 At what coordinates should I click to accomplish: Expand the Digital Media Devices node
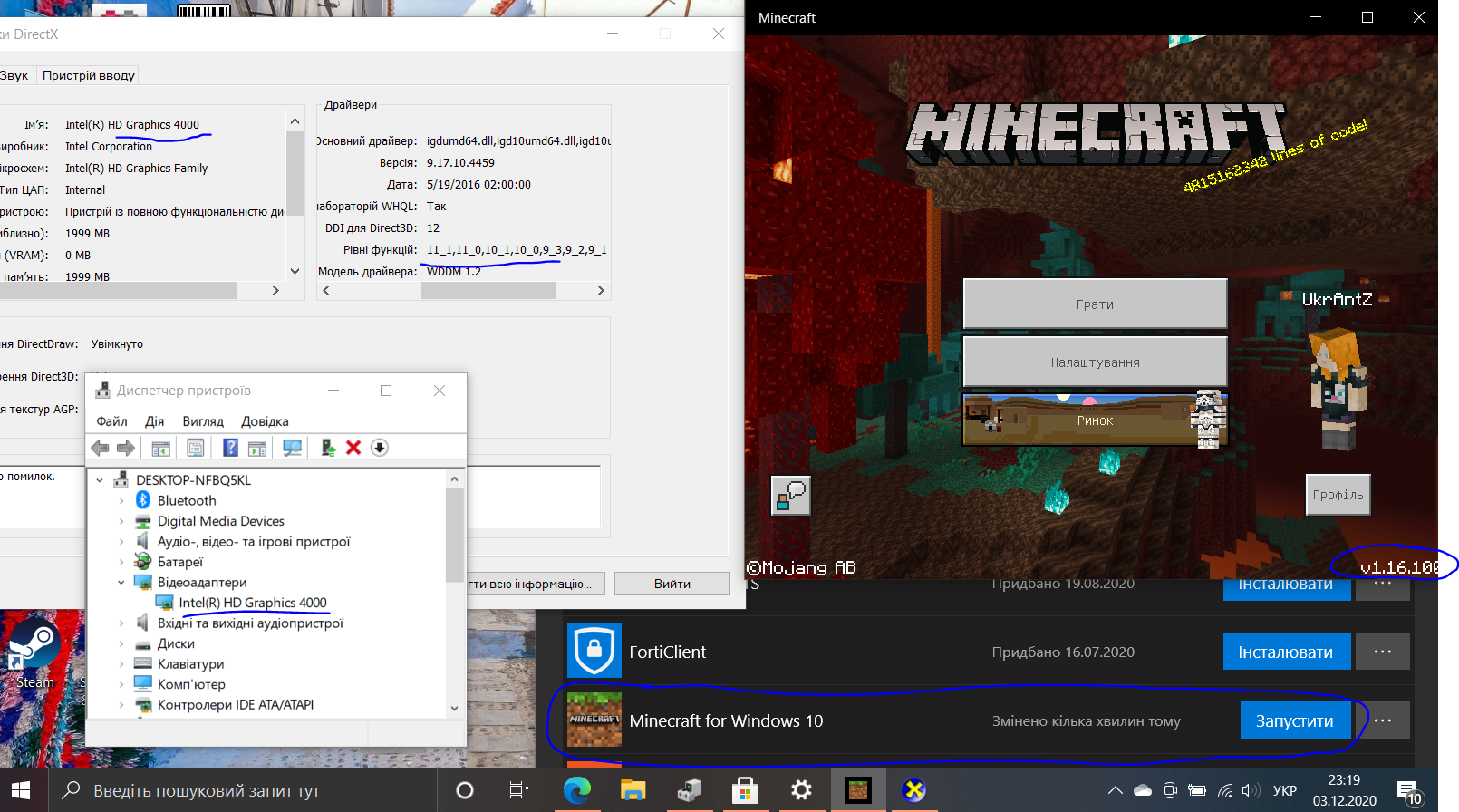121,521
